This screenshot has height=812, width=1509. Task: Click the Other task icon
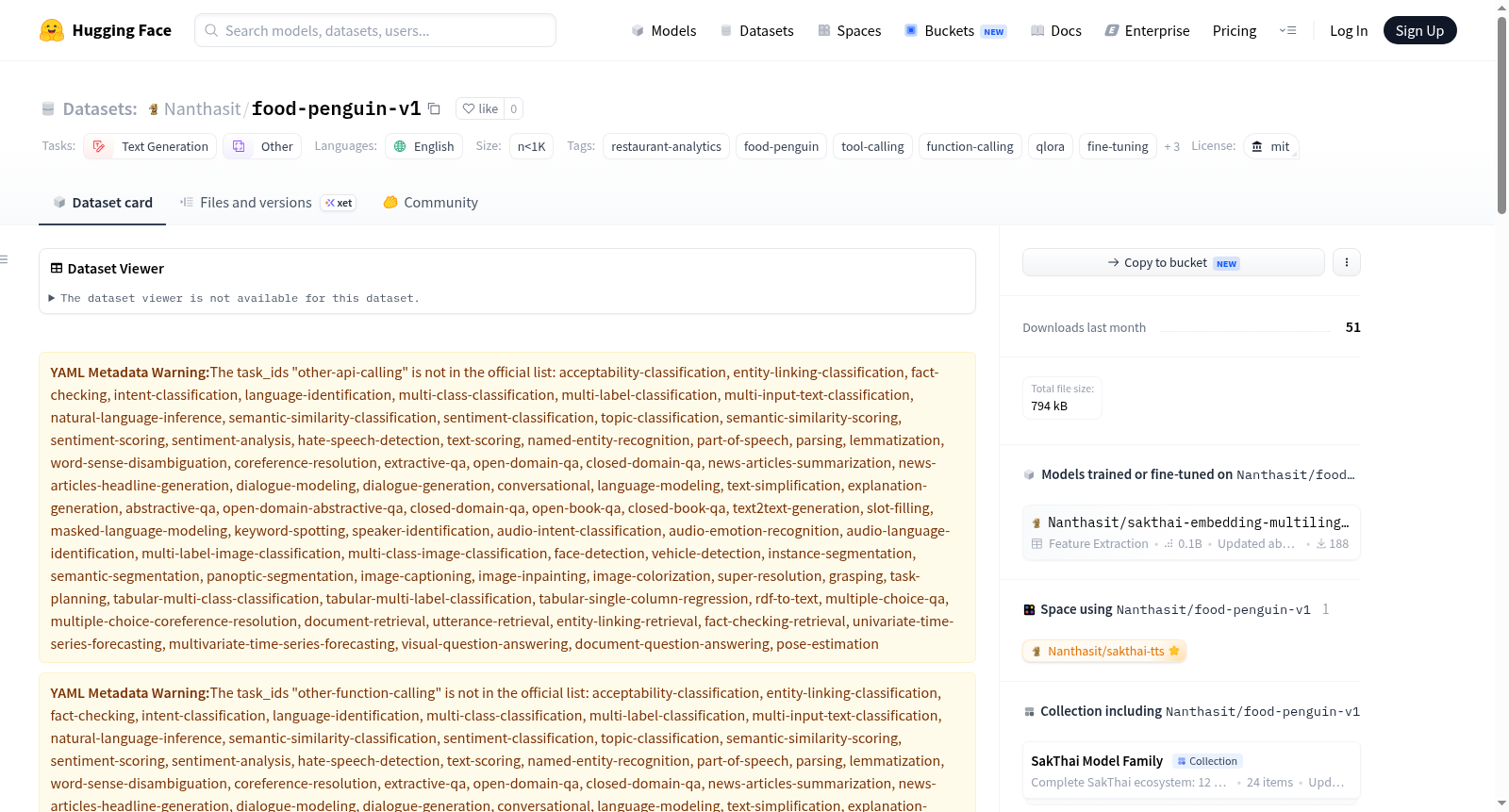coord(239,146)
